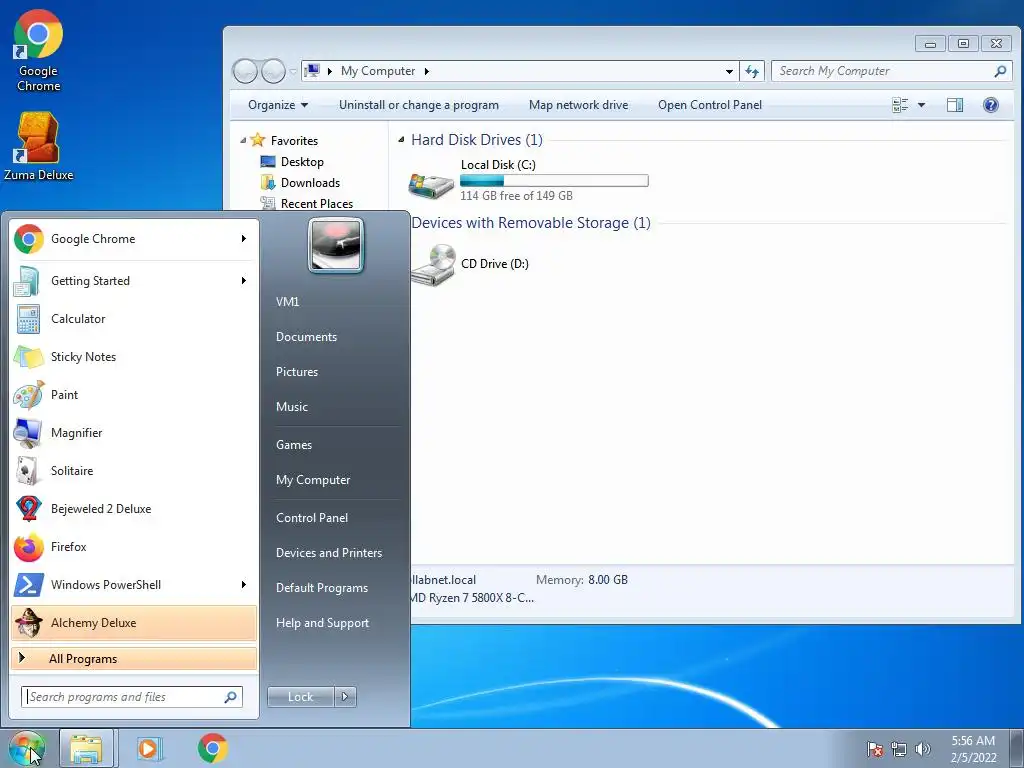The image size is (1024, 768).
Task: Click the Search My Computer field
Action: click(x=891, y=71)
